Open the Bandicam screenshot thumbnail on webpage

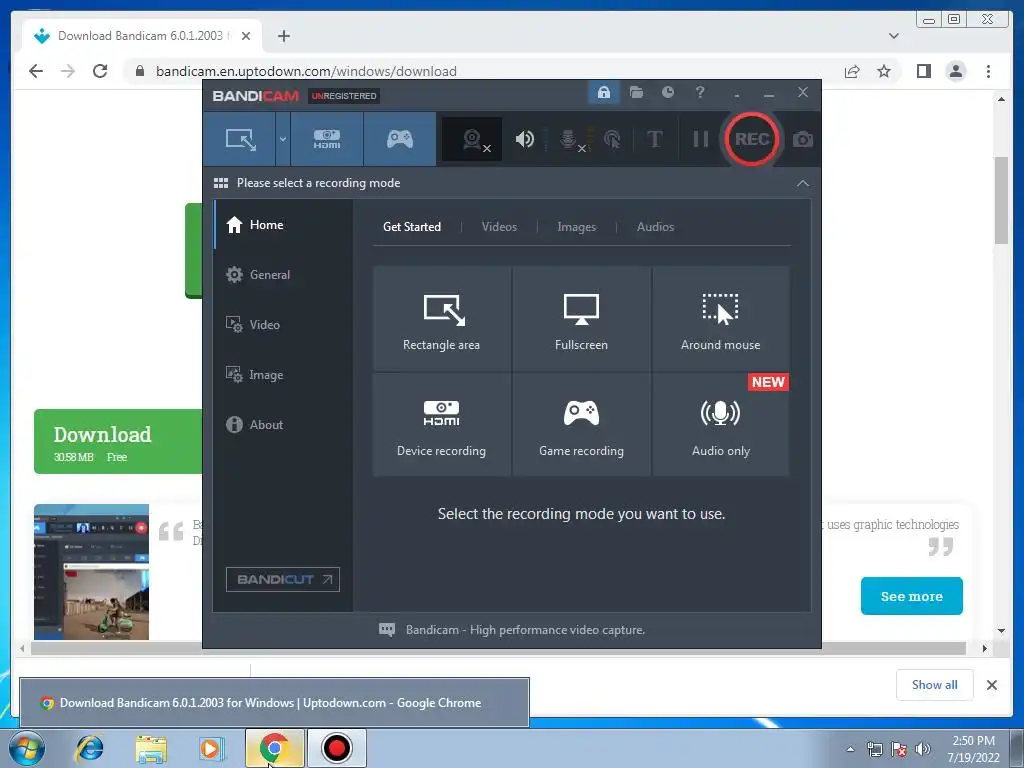click(x=91, y=572)
